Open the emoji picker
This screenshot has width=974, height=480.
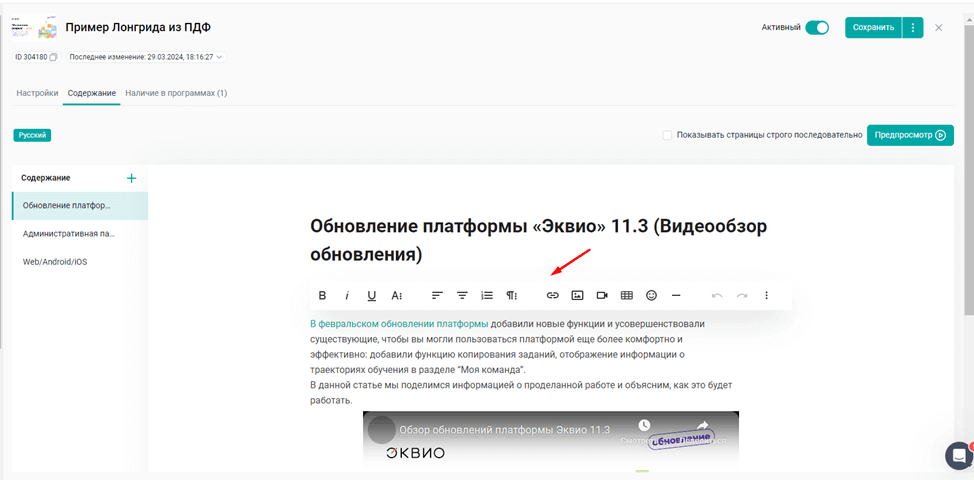click(651, 296)
